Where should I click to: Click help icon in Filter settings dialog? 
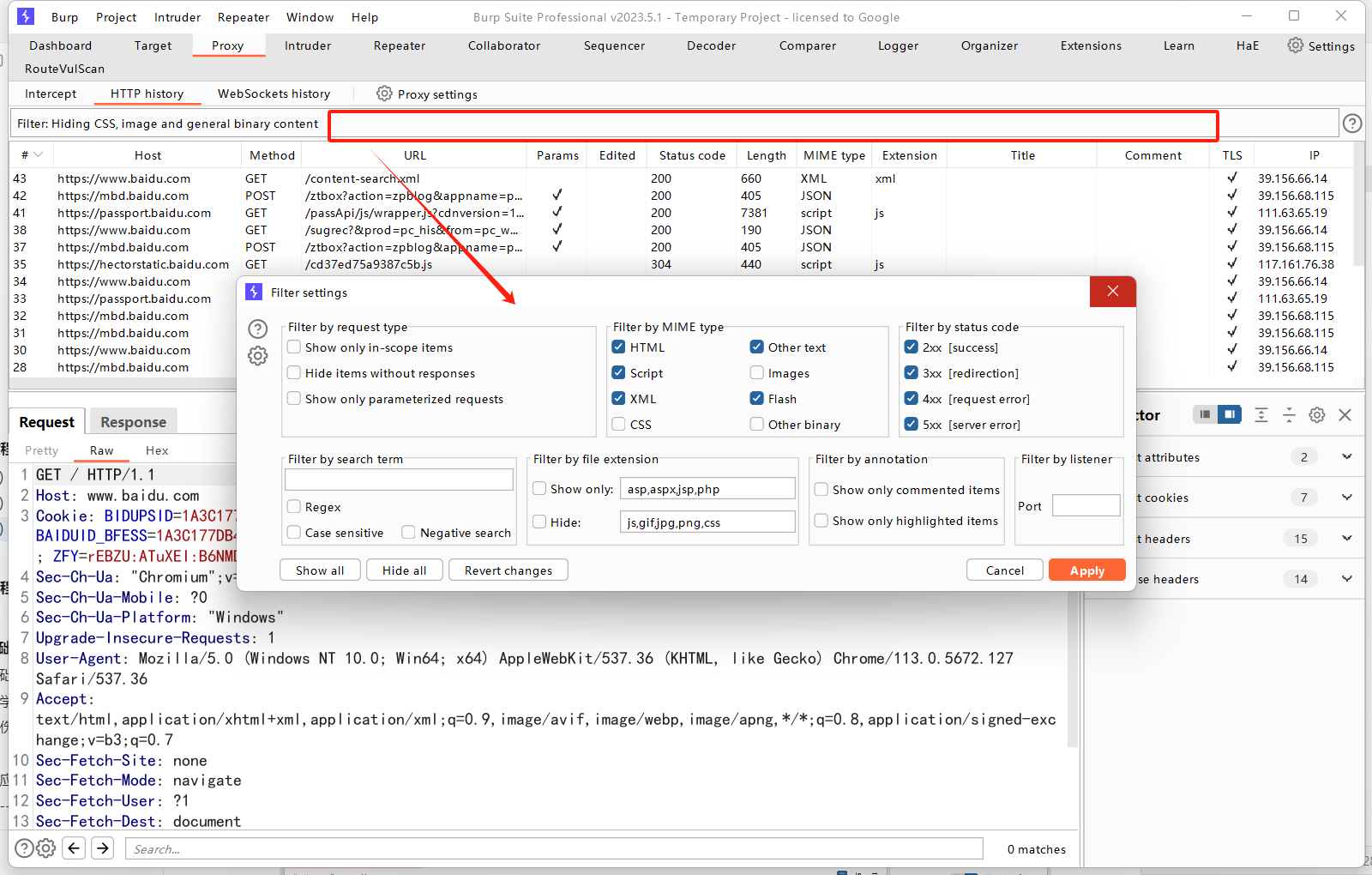(257, 329)
